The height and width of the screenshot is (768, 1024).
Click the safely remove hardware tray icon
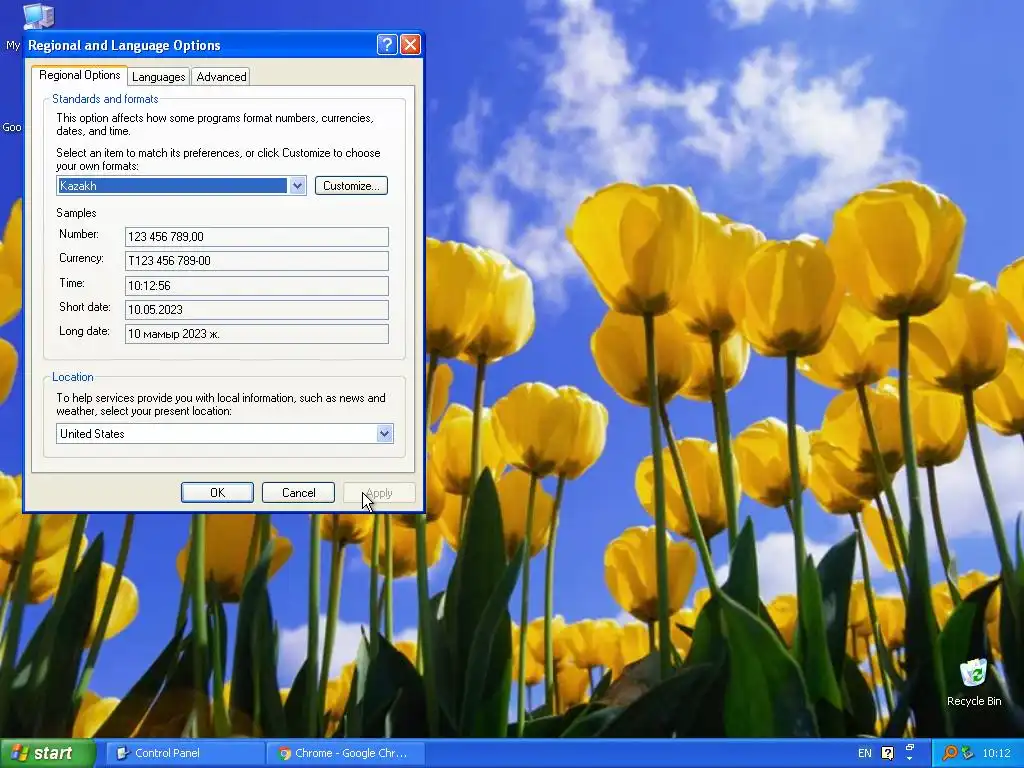(x=968, y=753)
